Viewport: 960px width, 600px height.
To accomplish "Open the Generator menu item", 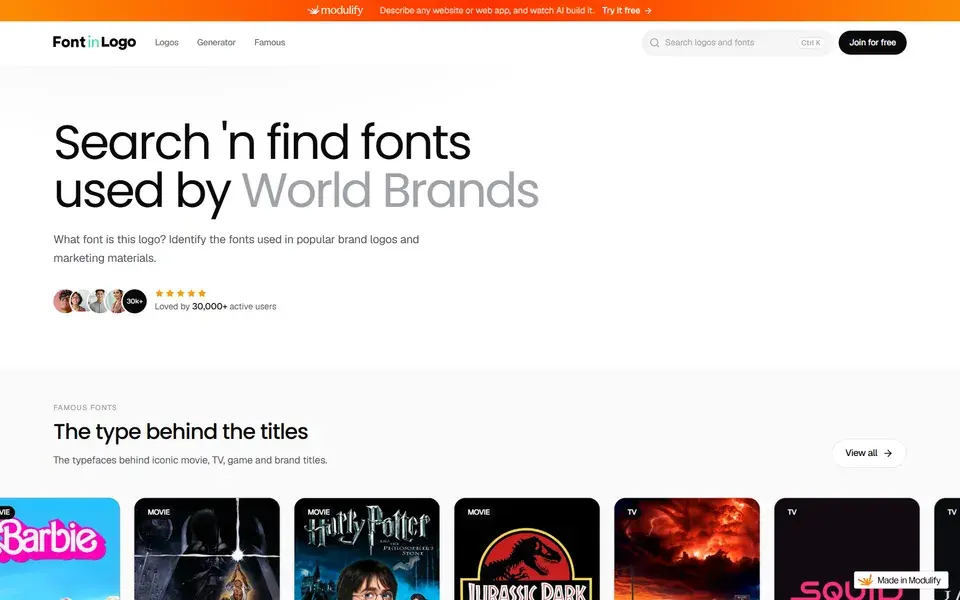I will tap(216, 42).
